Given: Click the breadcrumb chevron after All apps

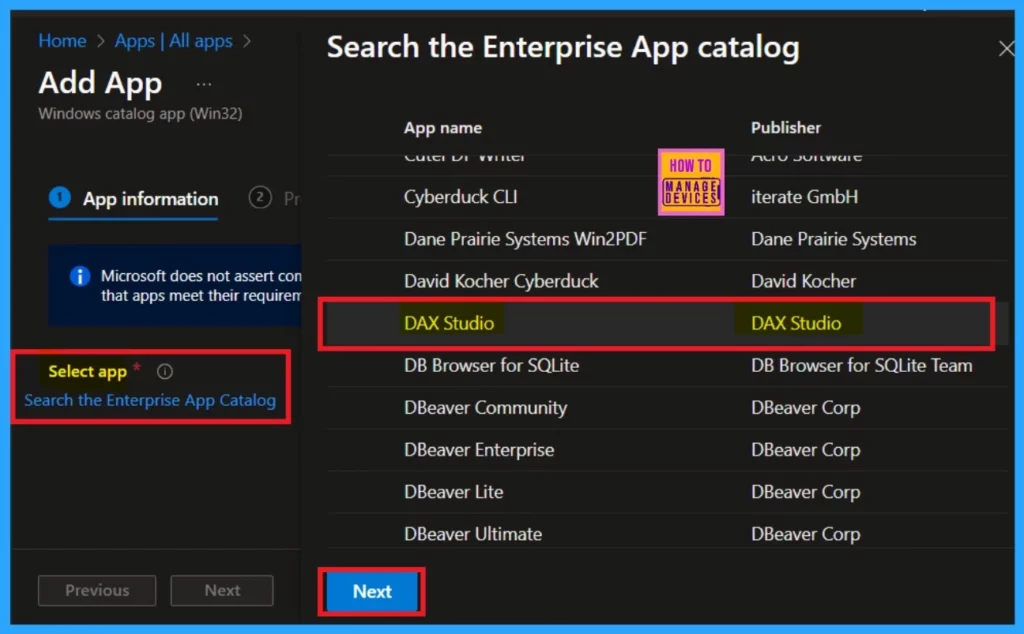Looking at the screenshot, I should click(x=247, y=41).
